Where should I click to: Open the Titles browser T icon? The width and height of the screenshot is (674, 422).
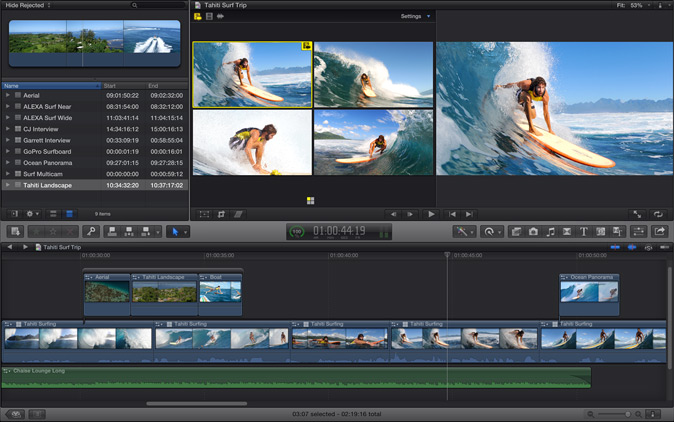pos(583,231)
